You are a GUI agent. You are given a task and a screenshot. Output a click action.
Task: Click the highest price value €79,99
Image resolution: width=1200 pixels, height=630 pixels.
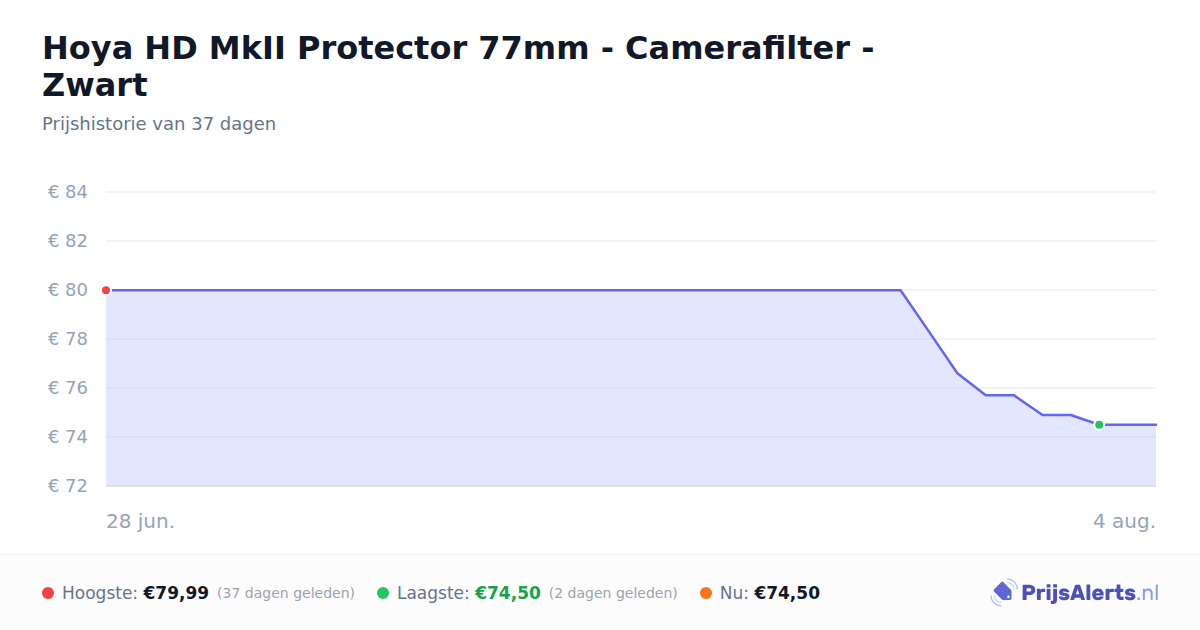point(176,593)
